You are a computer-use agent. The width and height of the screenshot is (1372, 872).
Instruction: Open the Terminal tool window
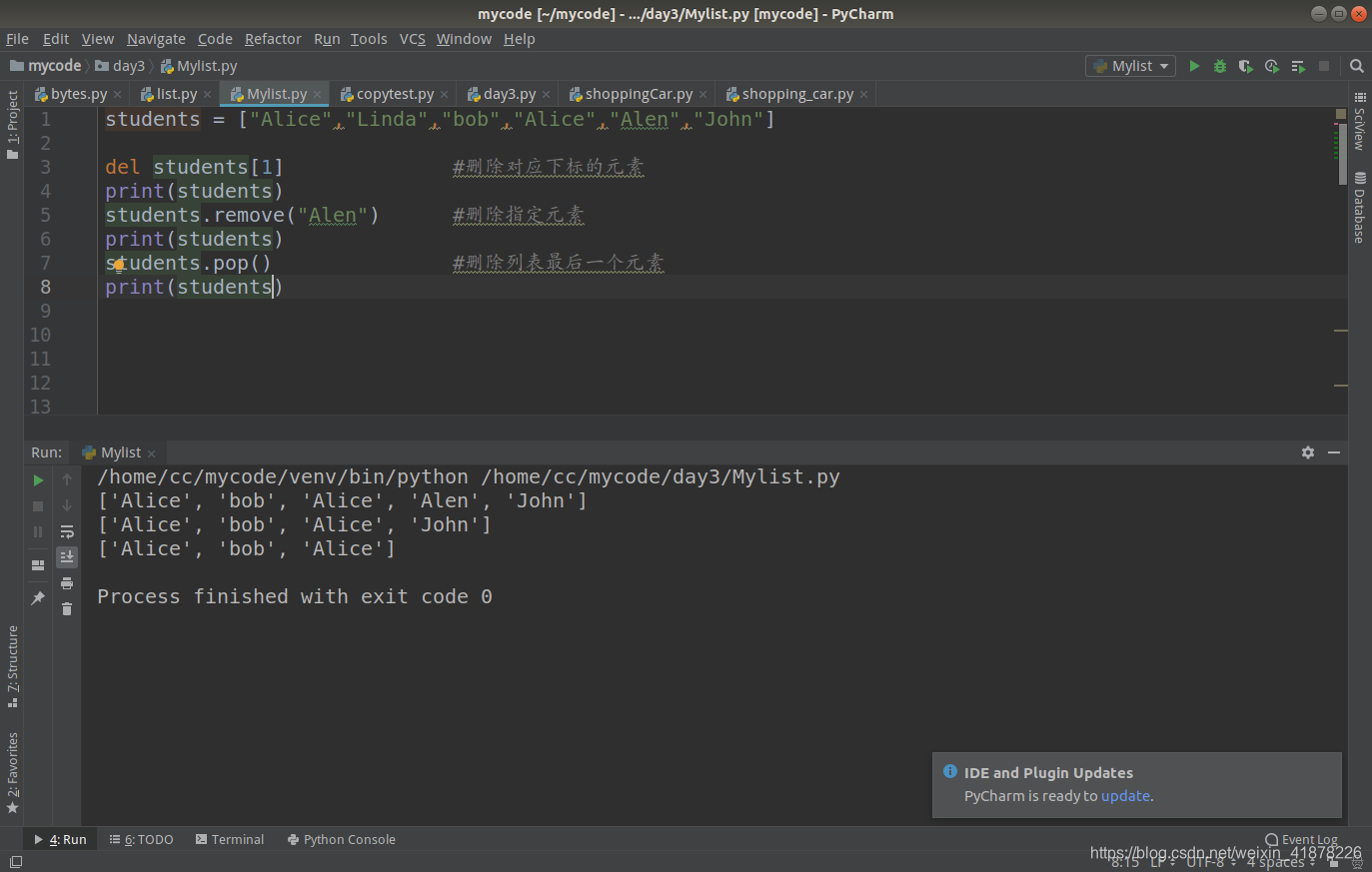tap(230, 839)
